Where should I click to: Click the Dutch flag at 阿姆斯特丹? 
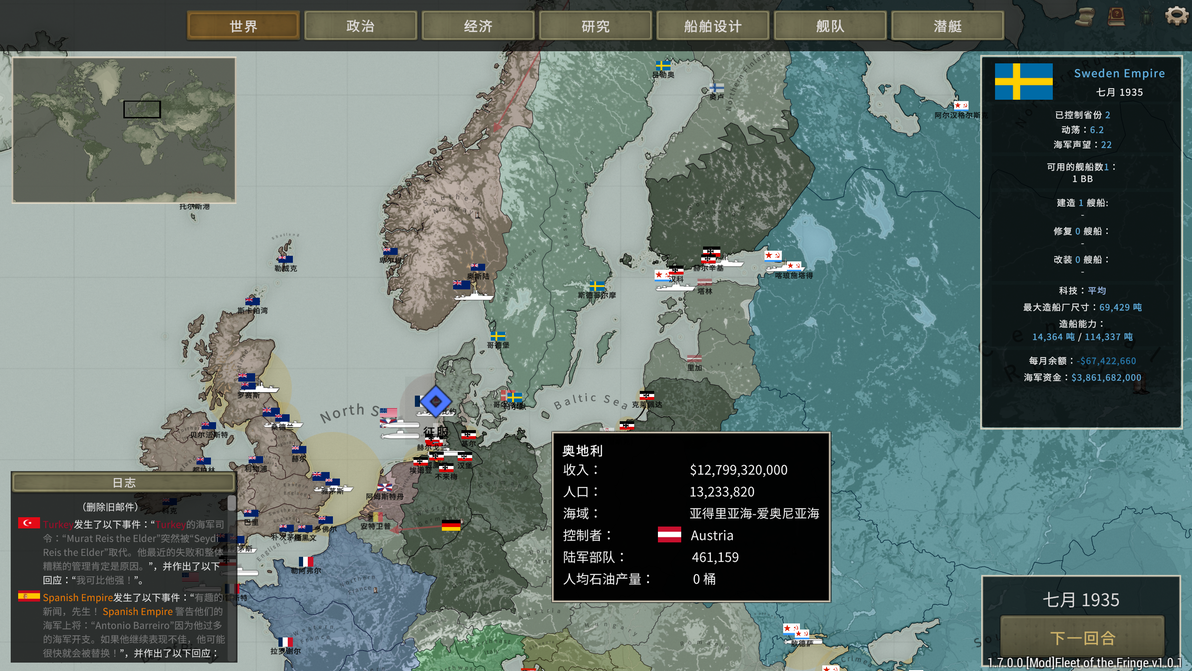coord(386,487)
